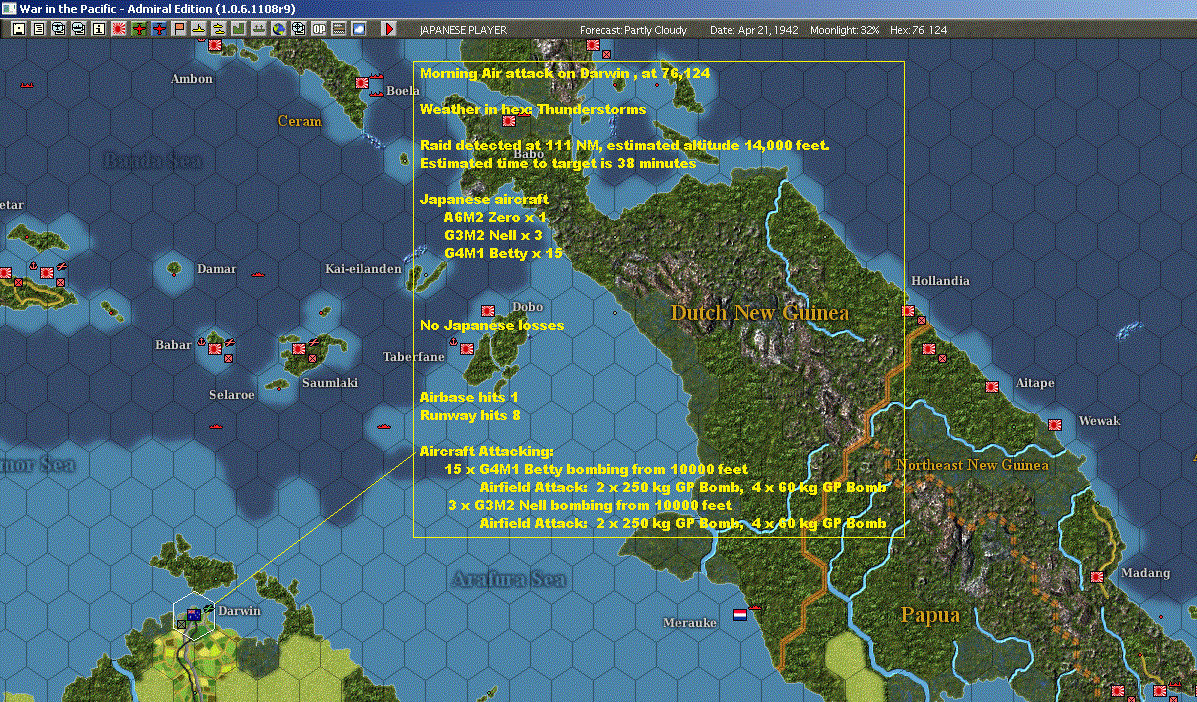
Task: Click the information 'i' toolbar icon
Action: tap(98, 29)
